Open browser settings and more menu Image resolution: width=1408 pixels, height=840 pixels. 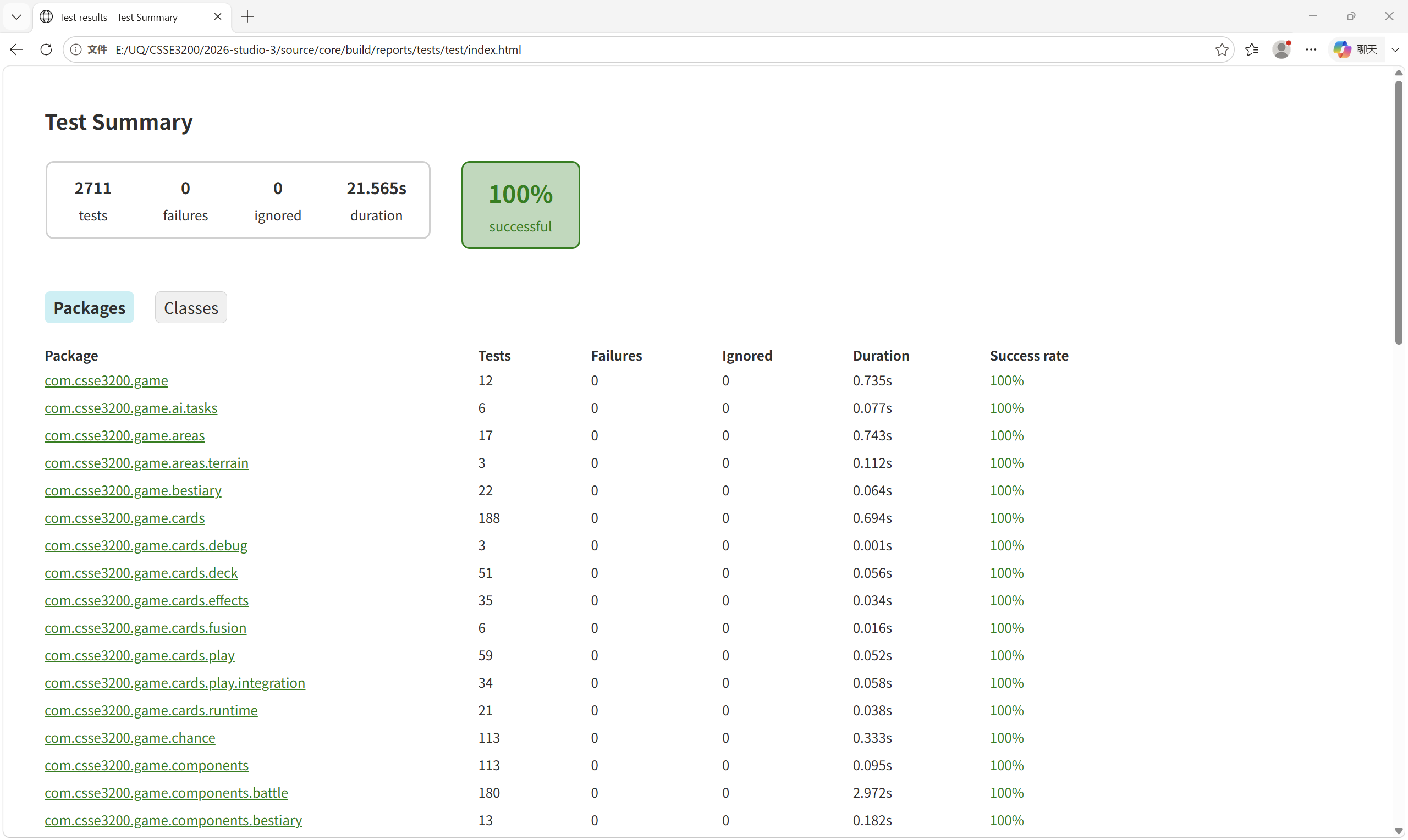coord(1311,50)
